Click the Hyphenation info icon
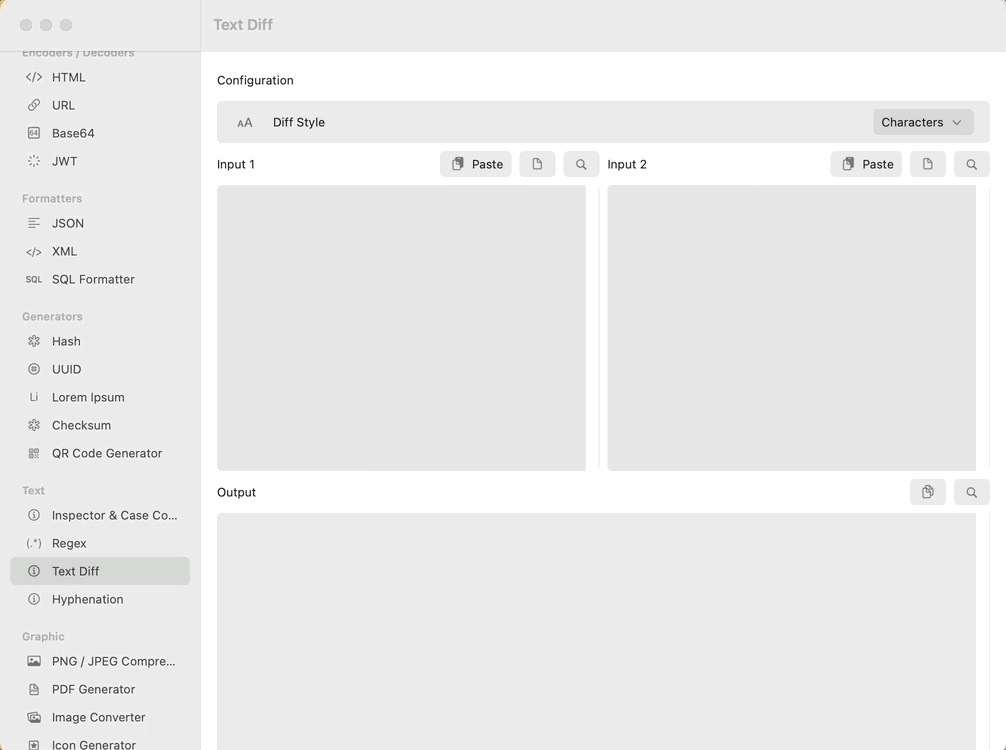 coord(34,599)
